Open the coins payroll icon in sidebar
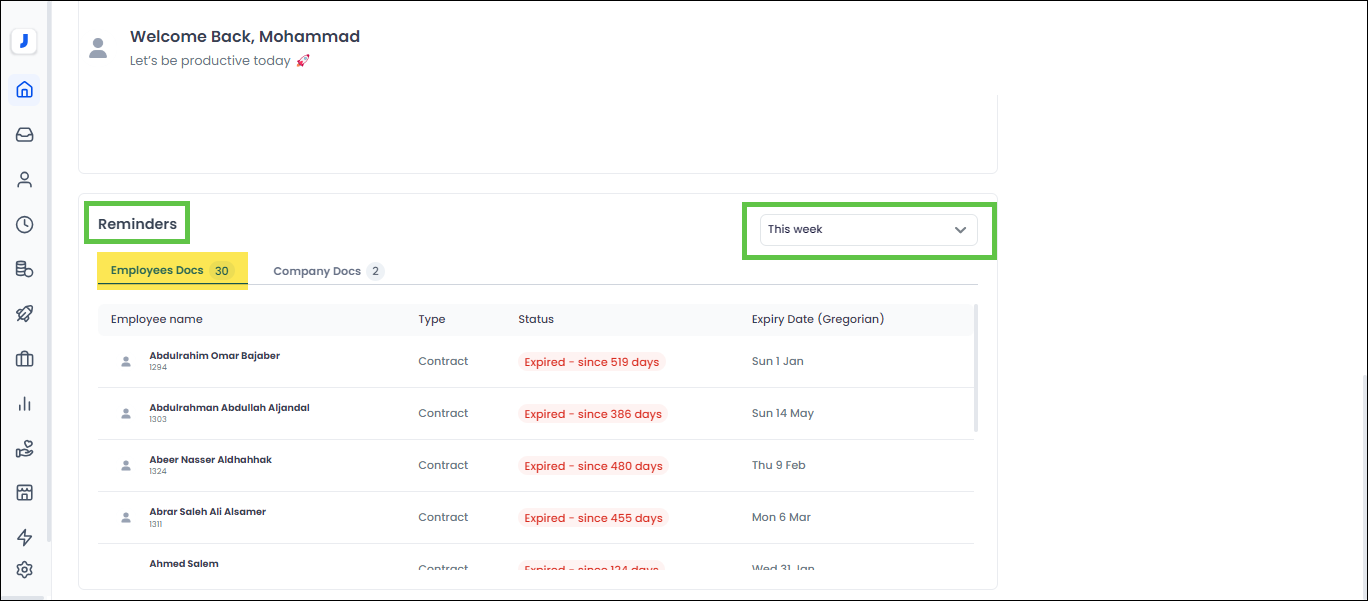 [x=25, y=270]
